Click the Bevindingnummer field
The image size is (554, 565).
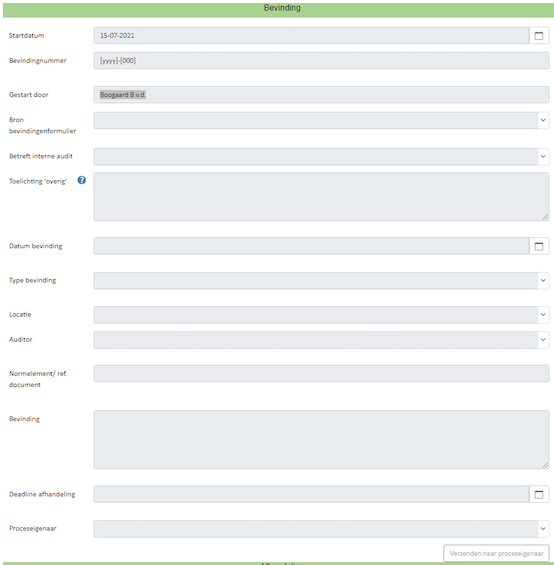click(x=321, y=61)
